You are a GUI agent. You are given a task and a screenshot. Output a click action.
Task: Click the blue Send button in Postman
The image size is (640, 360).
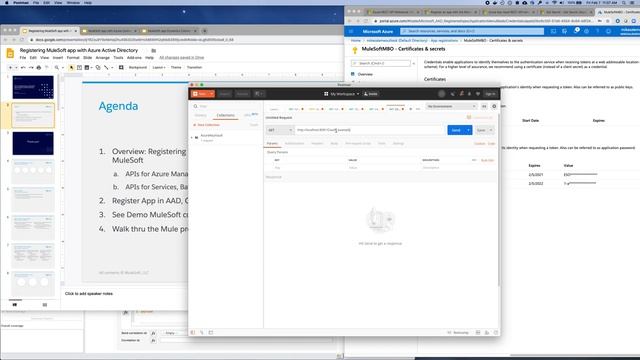tap(456, 130)
